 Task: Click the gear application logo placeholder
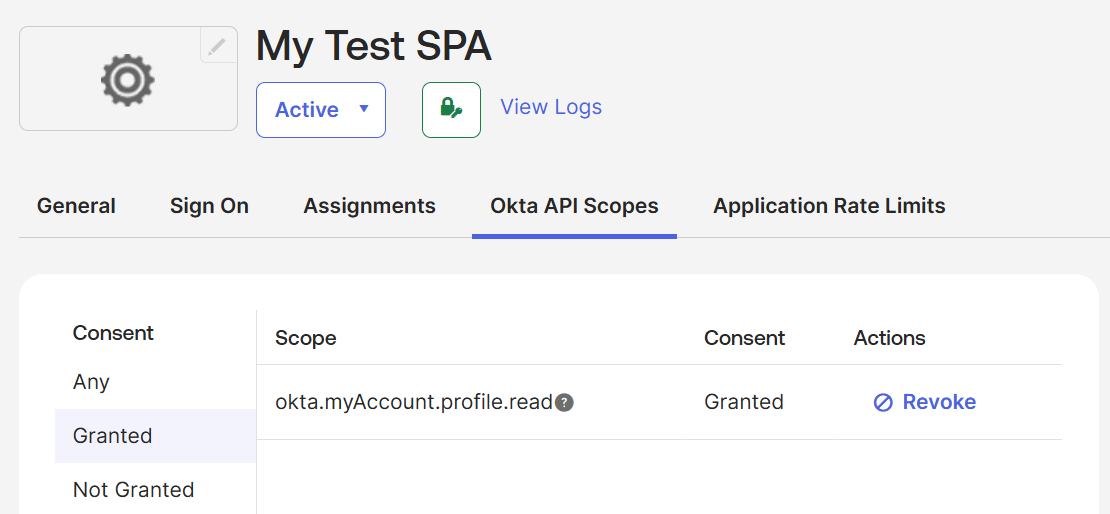(127, 80)
